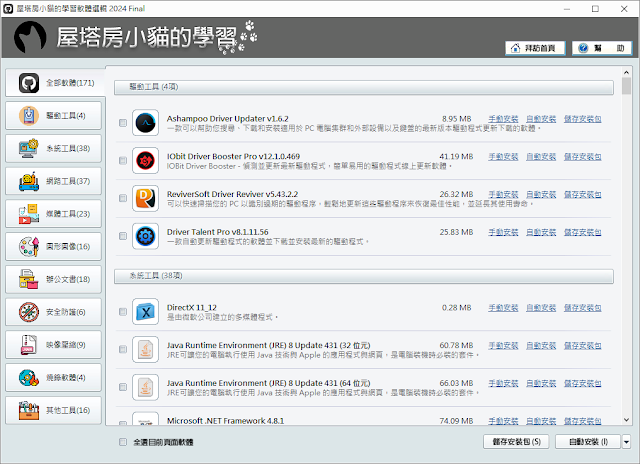
Task: Click the Ashampoo Driver Updater app icon
Action: tap(145, 122)
